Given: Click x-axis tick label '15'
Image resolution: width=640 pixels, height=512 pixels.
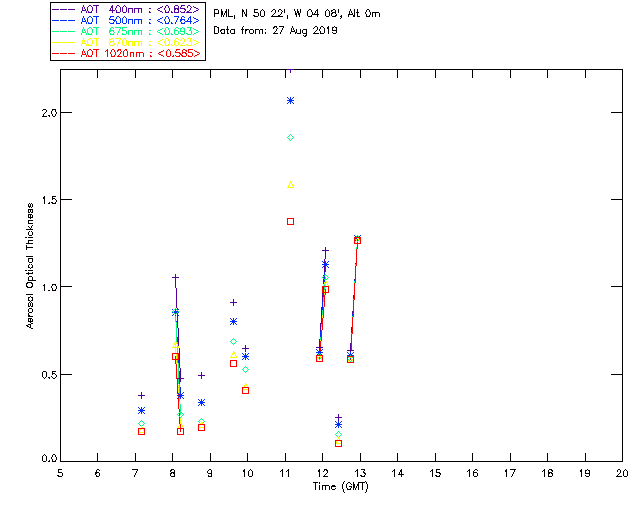Looking at the screenshot, I should click(435, 473).
